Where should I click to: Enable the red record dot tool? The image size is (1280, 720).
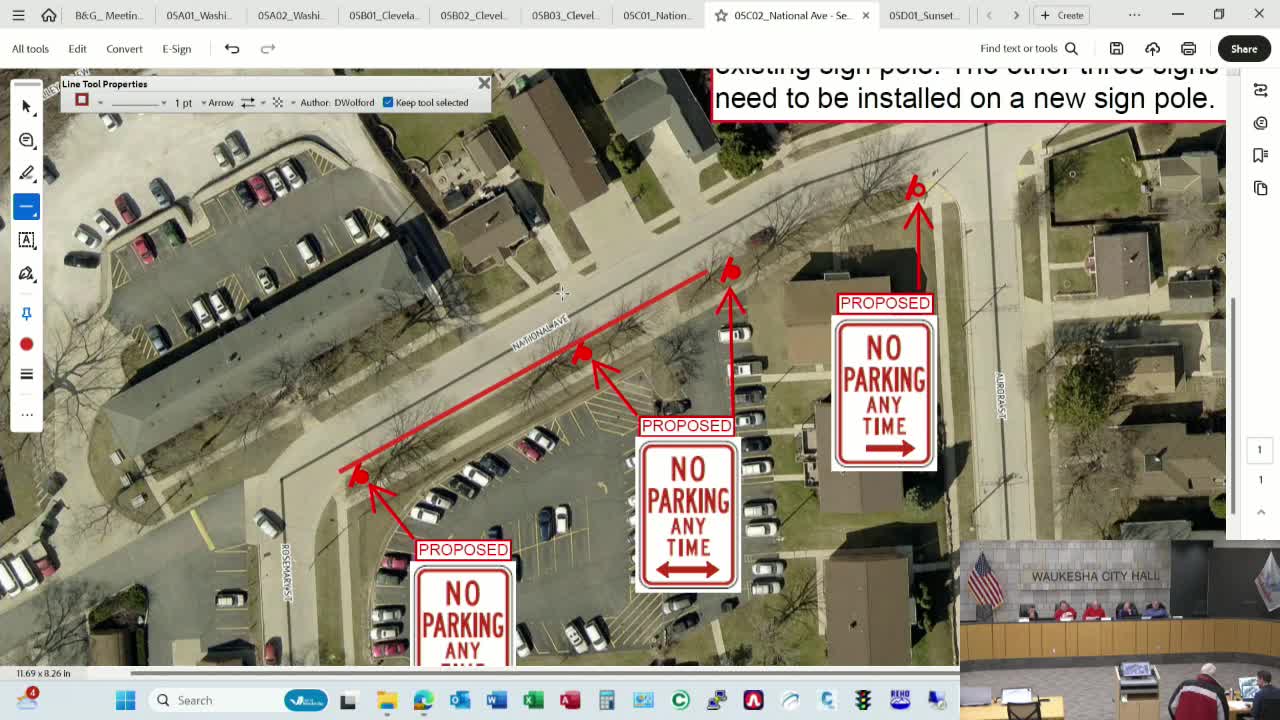coord(27,344)
